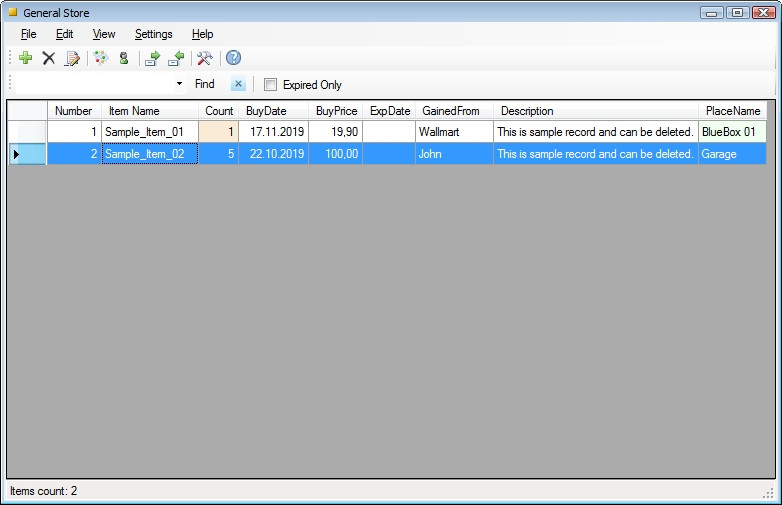
Task: Click the General Store app icon in title bar
Action: pos(13,12)
